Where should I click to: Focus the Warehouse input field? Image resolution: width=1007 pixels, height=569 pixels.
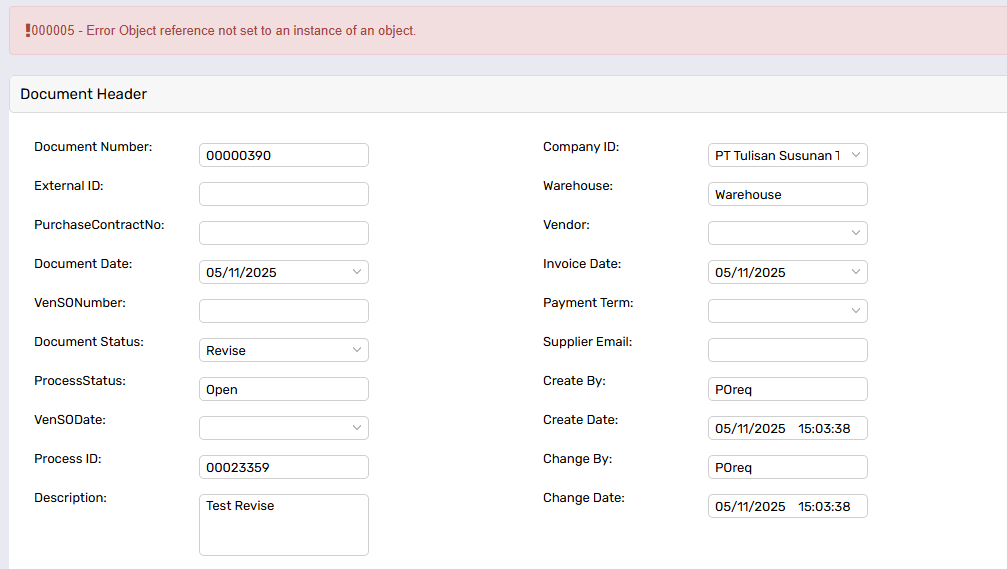pos(787,194)
